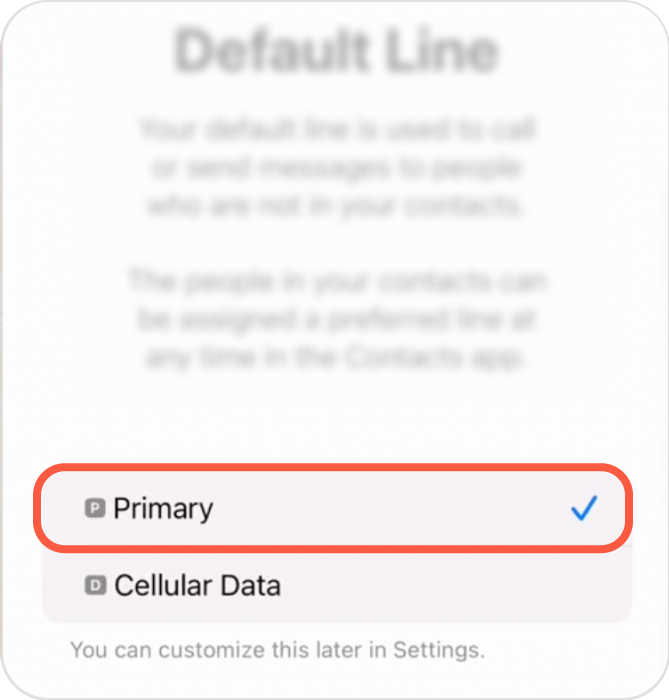Click the gray D badge icon
The image size is (669, 700).
(x=95, y=585)
